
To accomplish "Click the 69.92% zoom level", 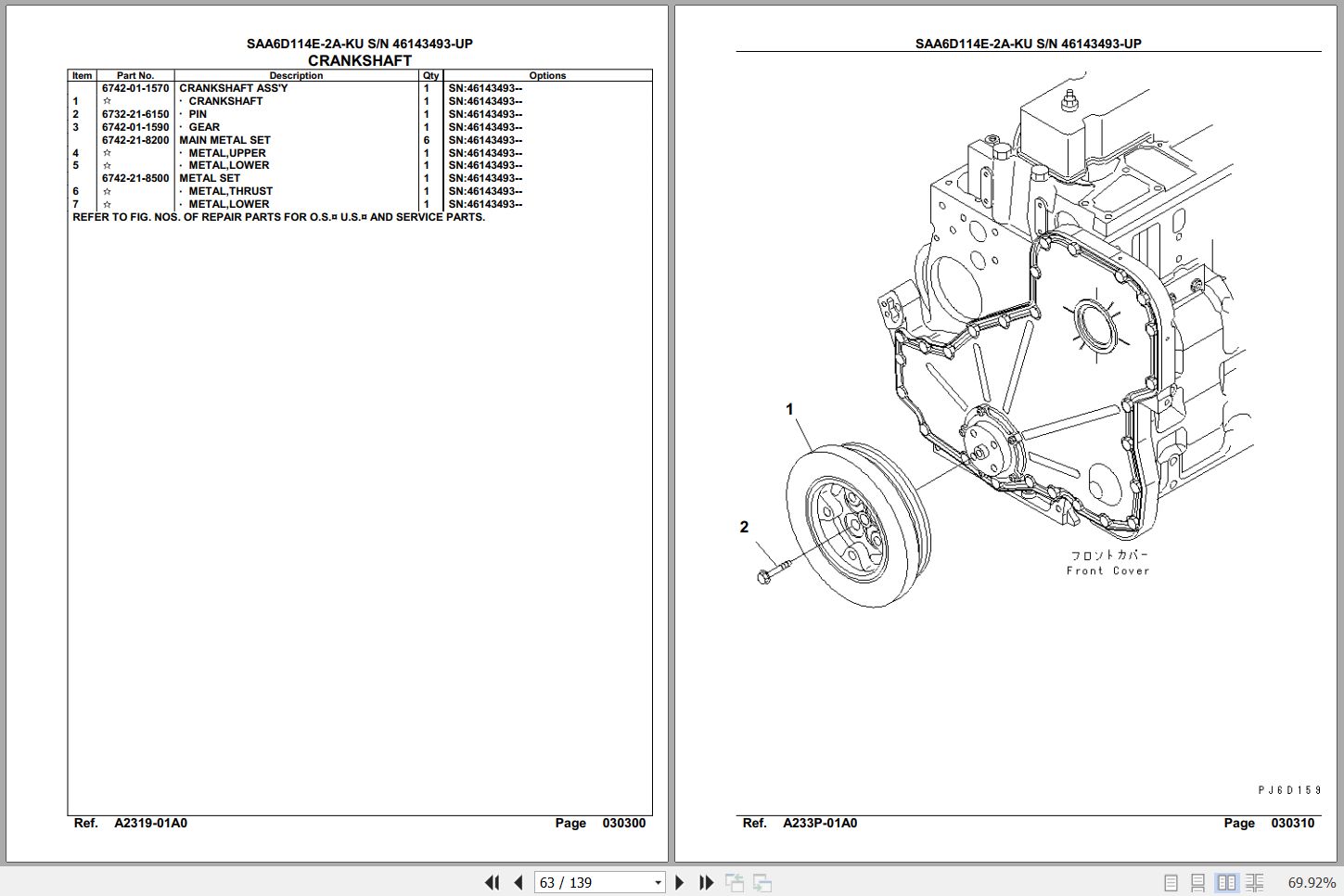I will tap(1312, 883).
